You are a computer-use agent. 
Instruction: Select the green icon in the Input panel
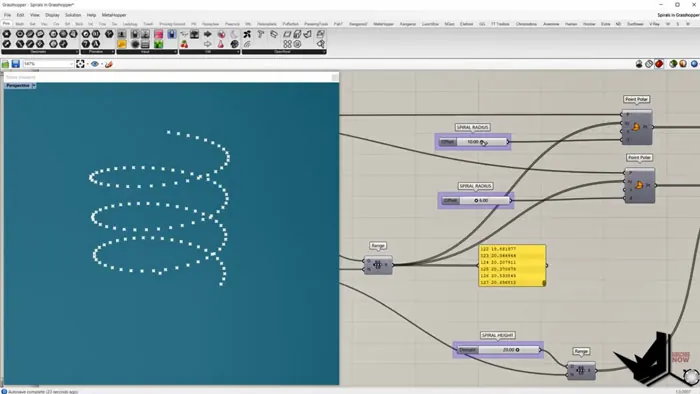[158, 44]
